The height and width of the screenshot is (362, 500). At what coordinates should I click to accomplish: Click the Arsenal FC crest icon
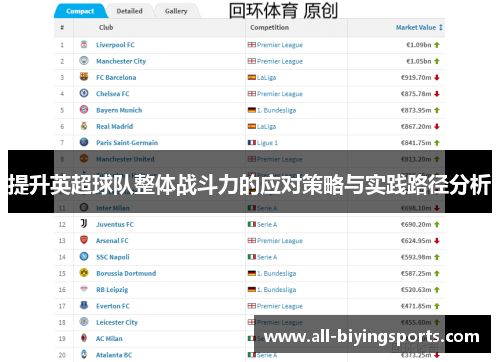(84, 240)
